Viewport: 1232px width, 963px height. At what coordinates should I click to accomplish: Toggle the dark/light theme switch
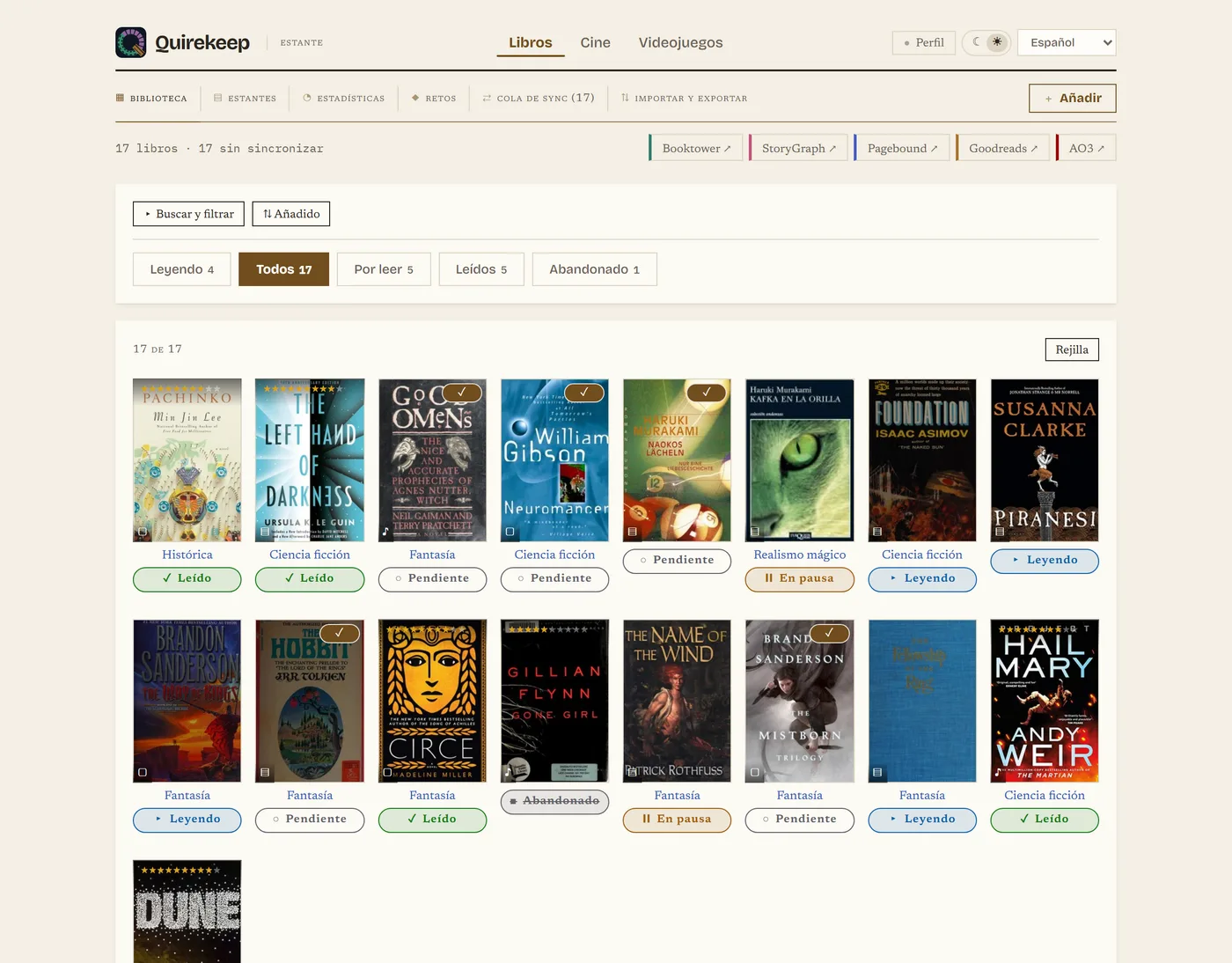pyautogui.click(x=986, y=42)
